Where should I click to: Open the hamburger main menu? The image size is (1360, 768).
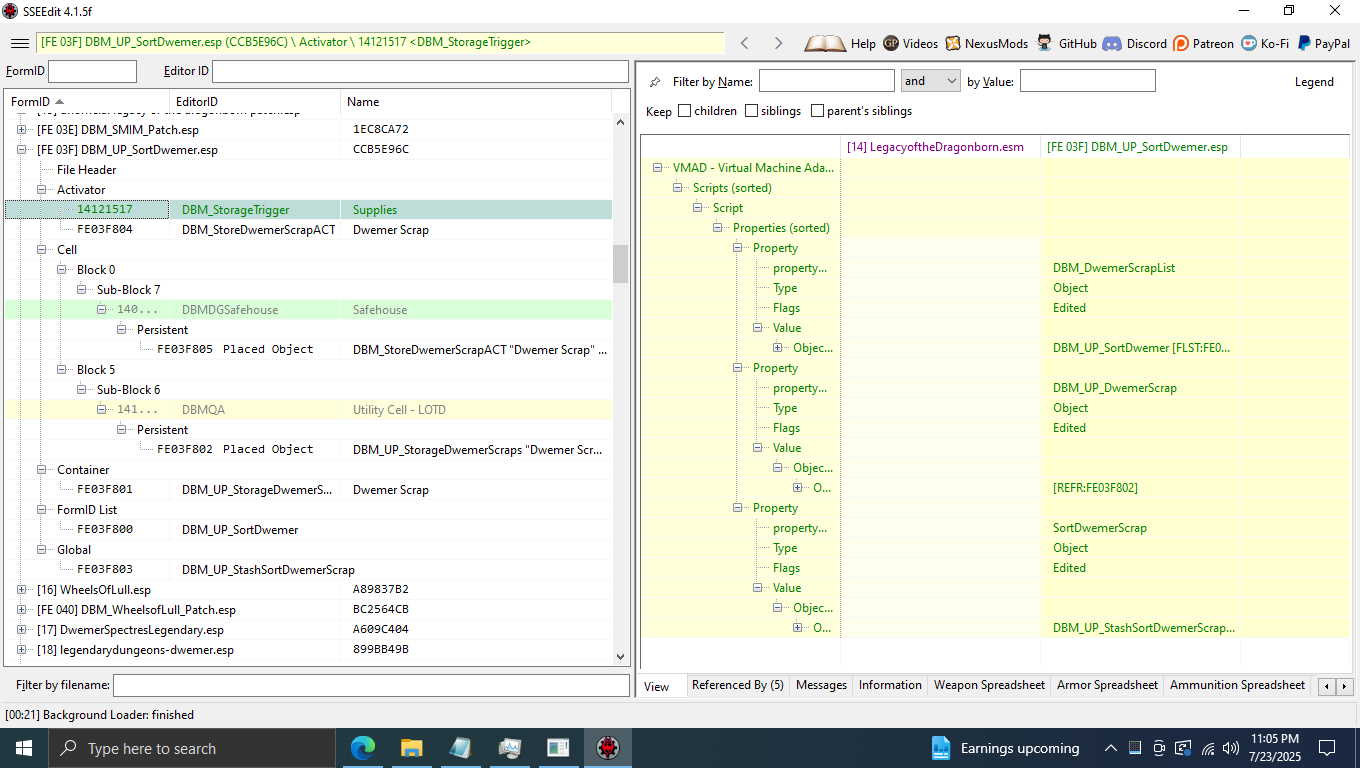click(x=19, y=43)
